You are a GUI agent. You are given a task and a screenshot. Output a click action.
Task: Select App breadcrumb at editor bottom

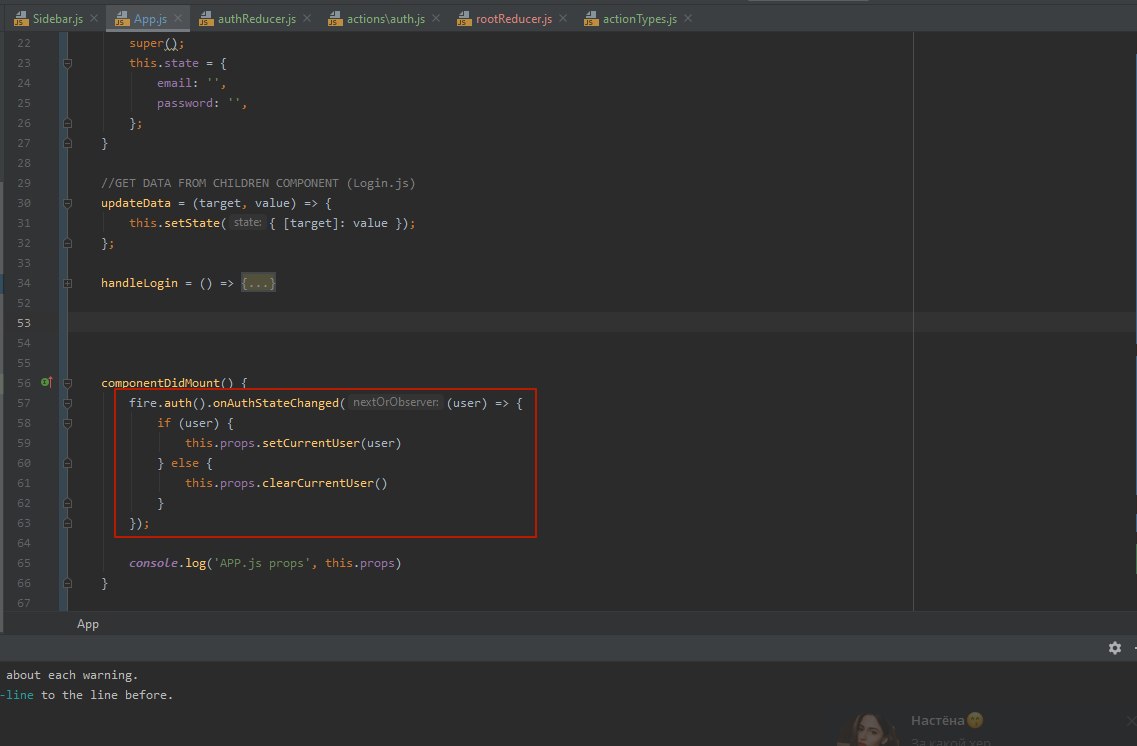click(x=88, y=624)
